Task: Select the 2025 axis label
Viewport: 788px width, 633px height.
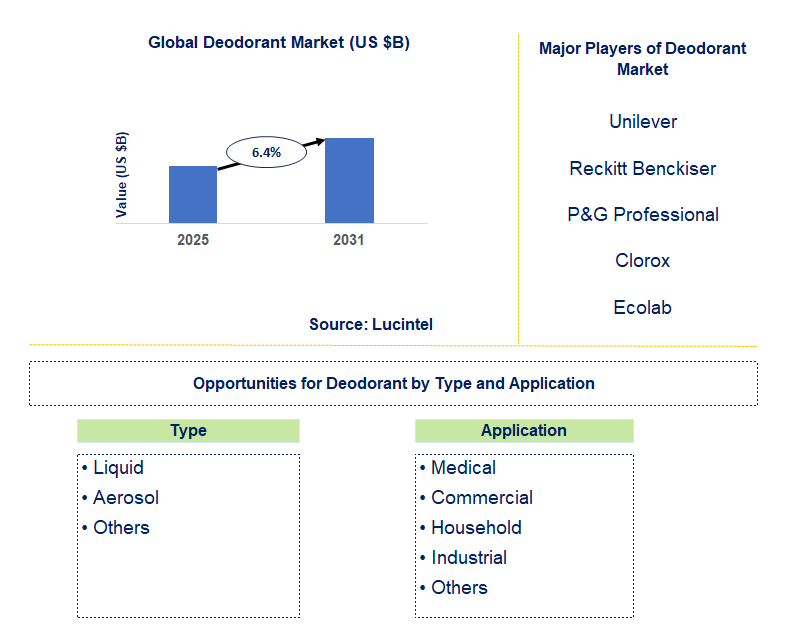Action: [x=193, y=240]
